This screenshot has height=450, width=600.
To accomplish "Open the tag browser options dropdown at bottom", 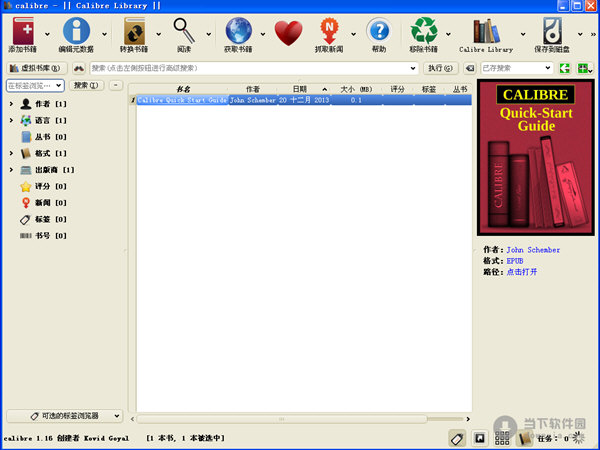I will (x=65, y=416).
